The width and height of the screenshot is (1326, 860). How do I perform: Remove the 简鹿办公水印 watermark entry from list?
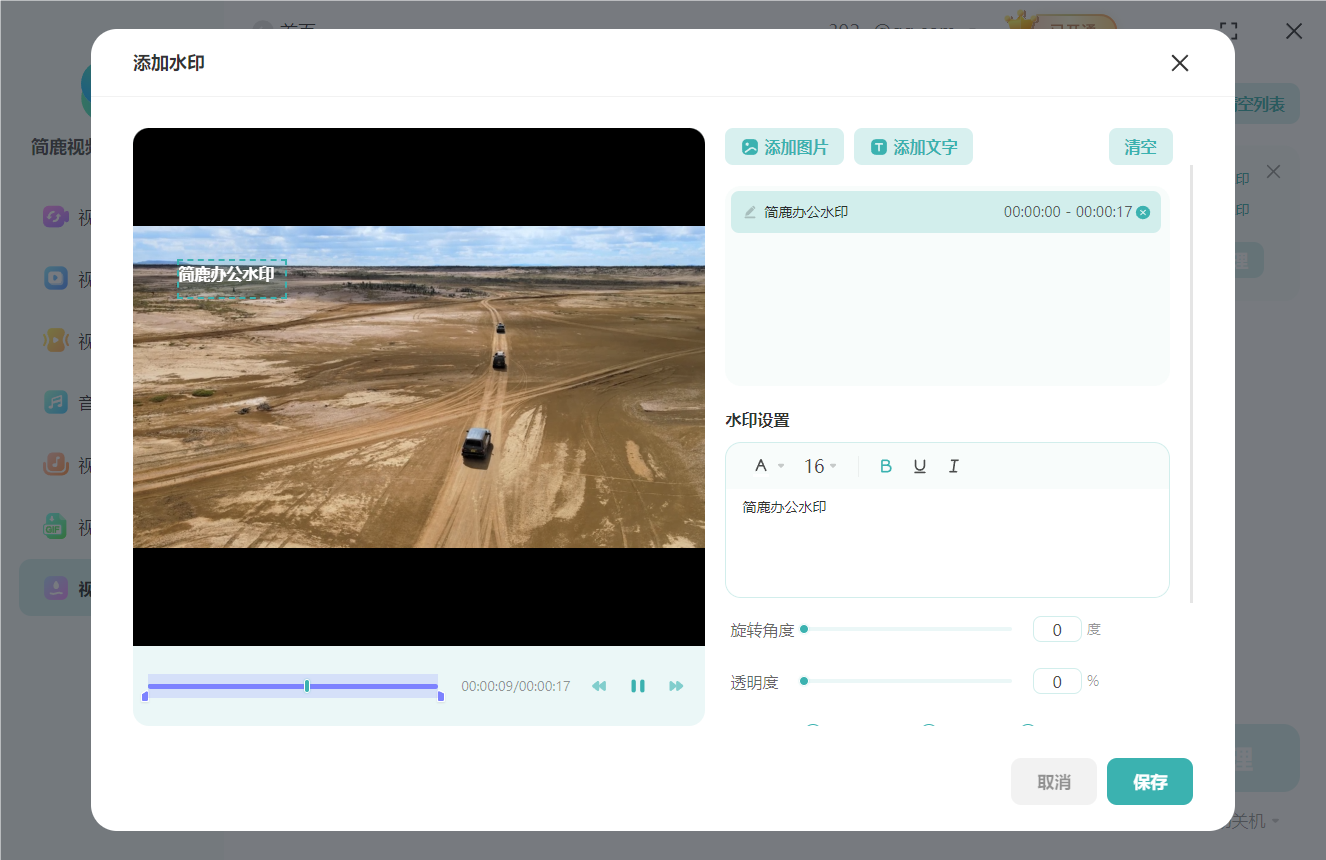[1143, 212]
